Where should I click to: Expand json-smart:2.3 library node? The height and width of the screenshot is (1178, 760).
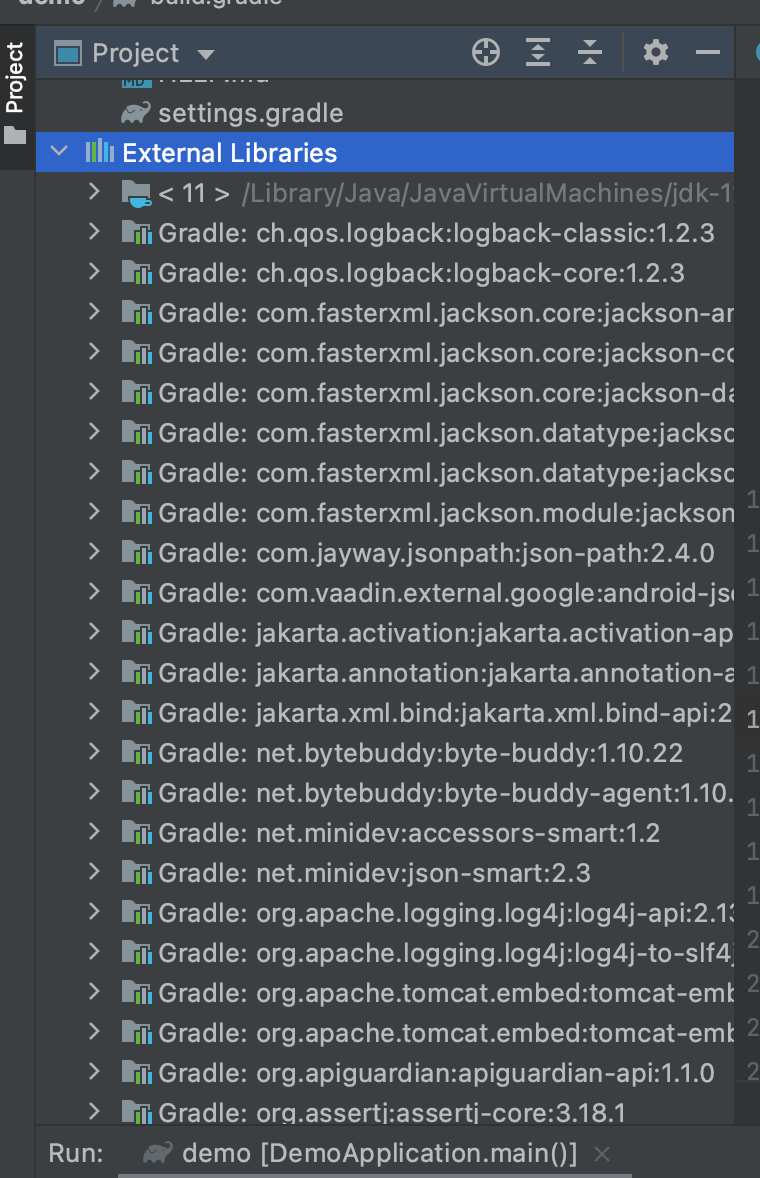[94, 871]
